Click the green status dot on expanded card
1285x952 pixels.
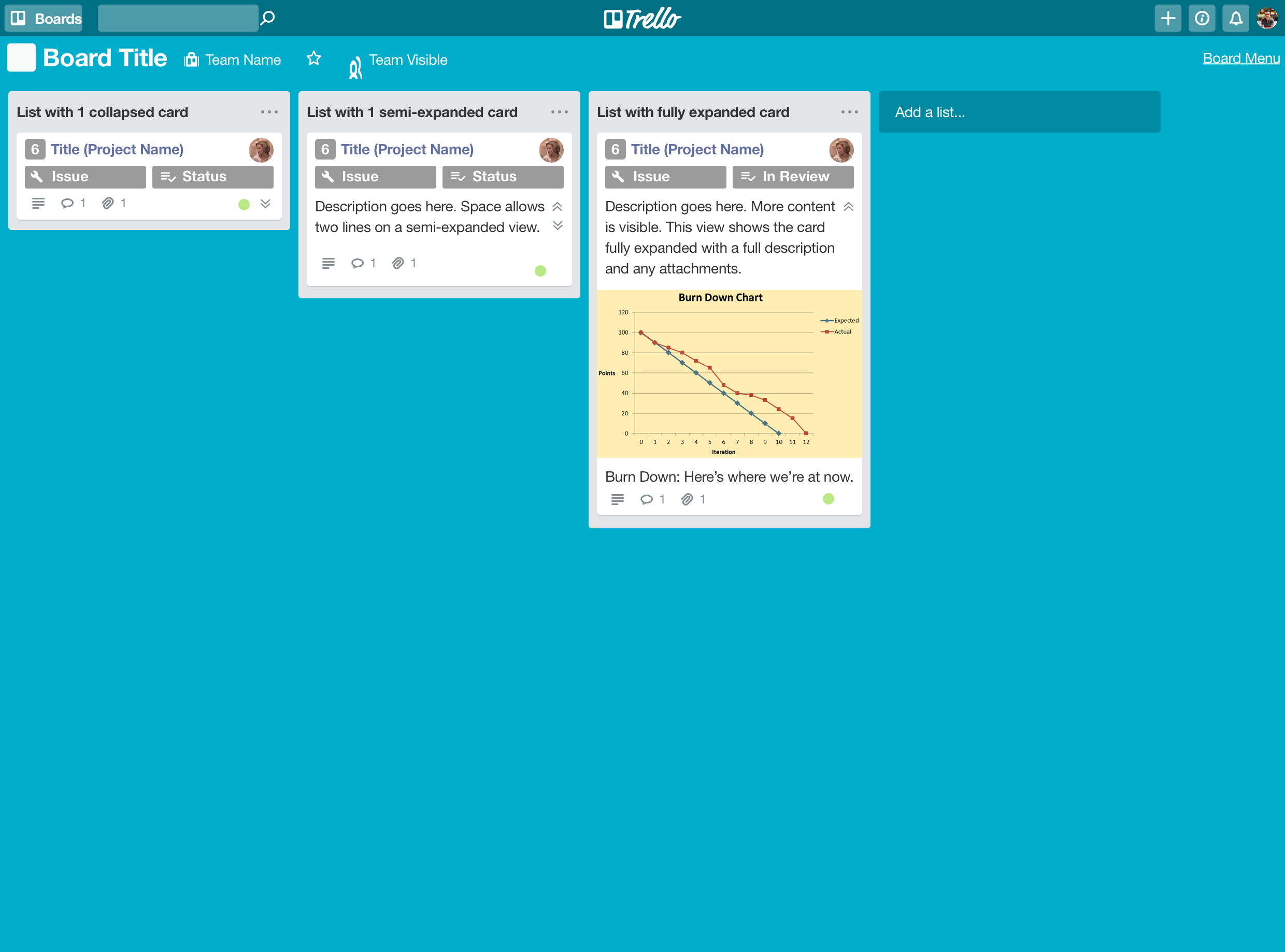coord(828,499)
